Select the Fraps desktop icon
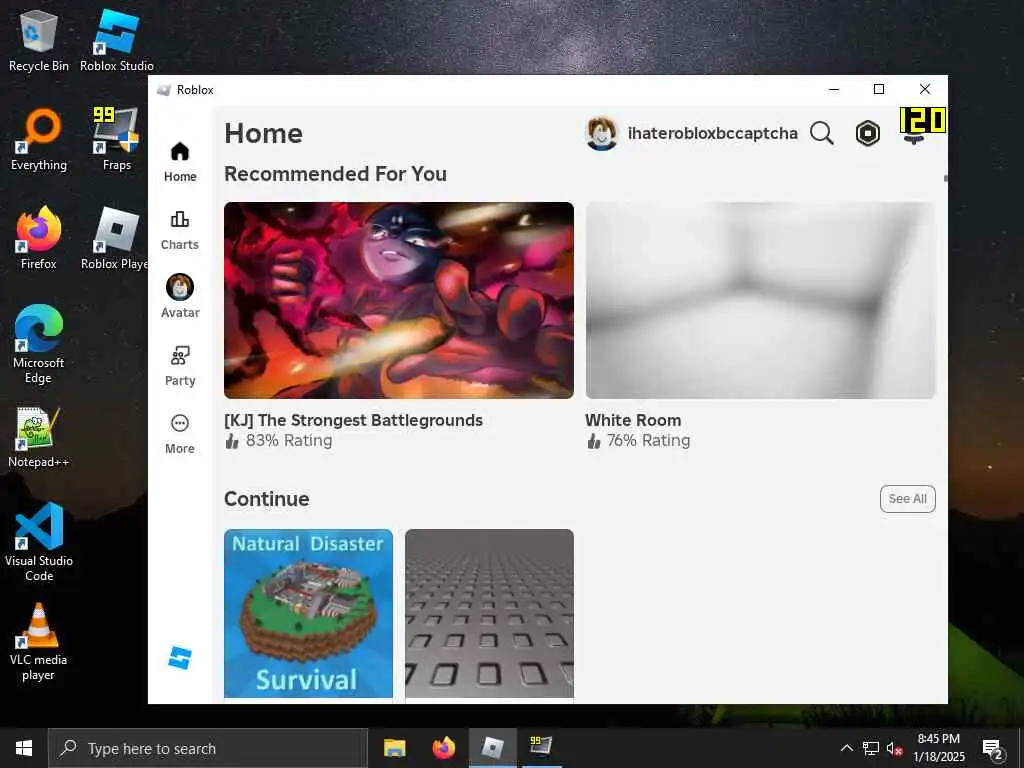 [117, 140]
